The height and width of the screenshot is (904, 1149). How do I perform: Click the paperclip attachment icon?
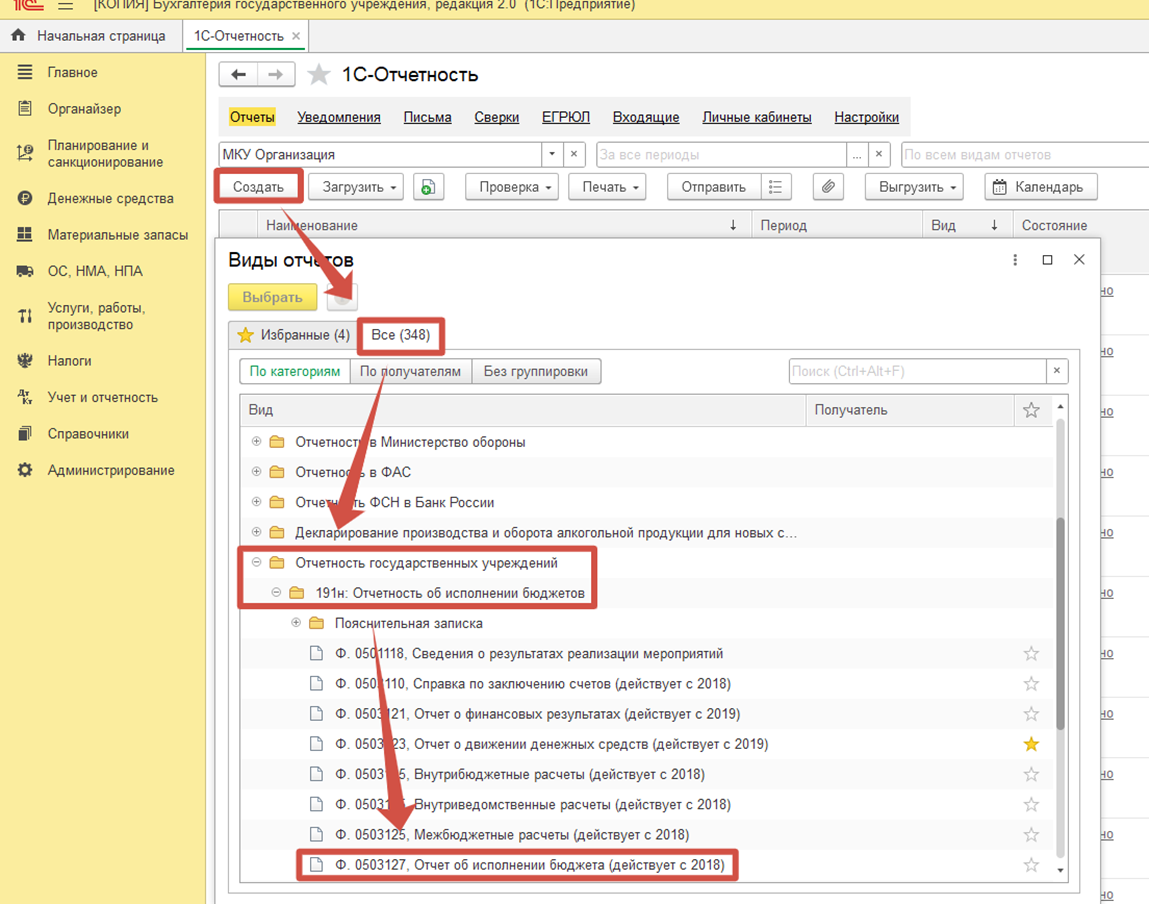click(x=828, y=187)
